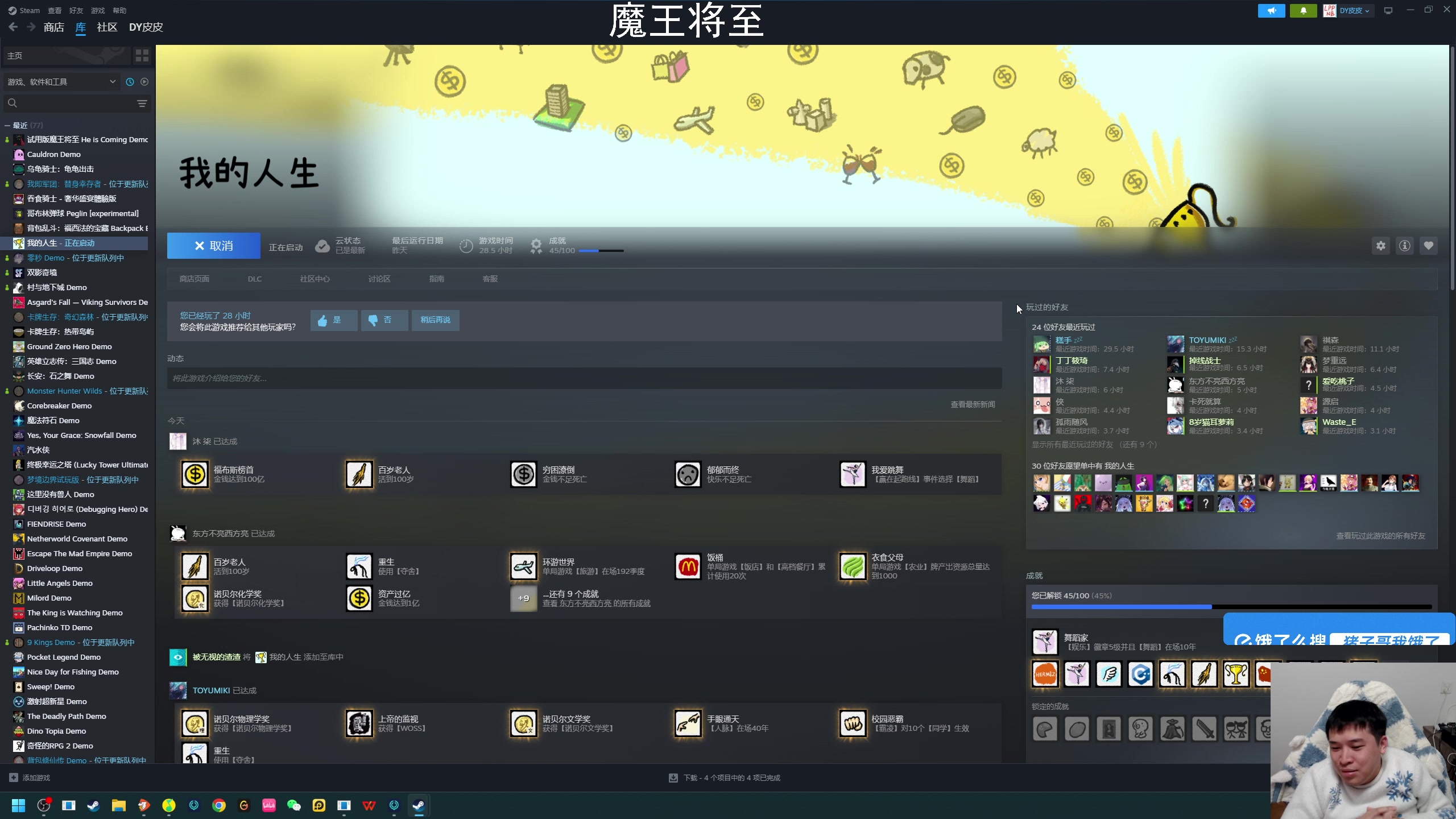Screen dimensions: 1456x819
Task: Click the main page vertical scrollbar
Action: coord(1452,168)
